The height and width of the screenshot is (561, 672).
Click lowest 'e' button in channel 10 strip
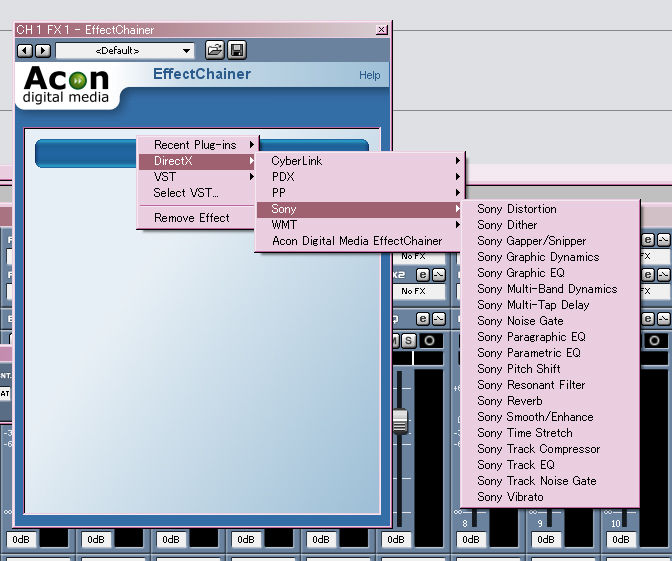648,319
